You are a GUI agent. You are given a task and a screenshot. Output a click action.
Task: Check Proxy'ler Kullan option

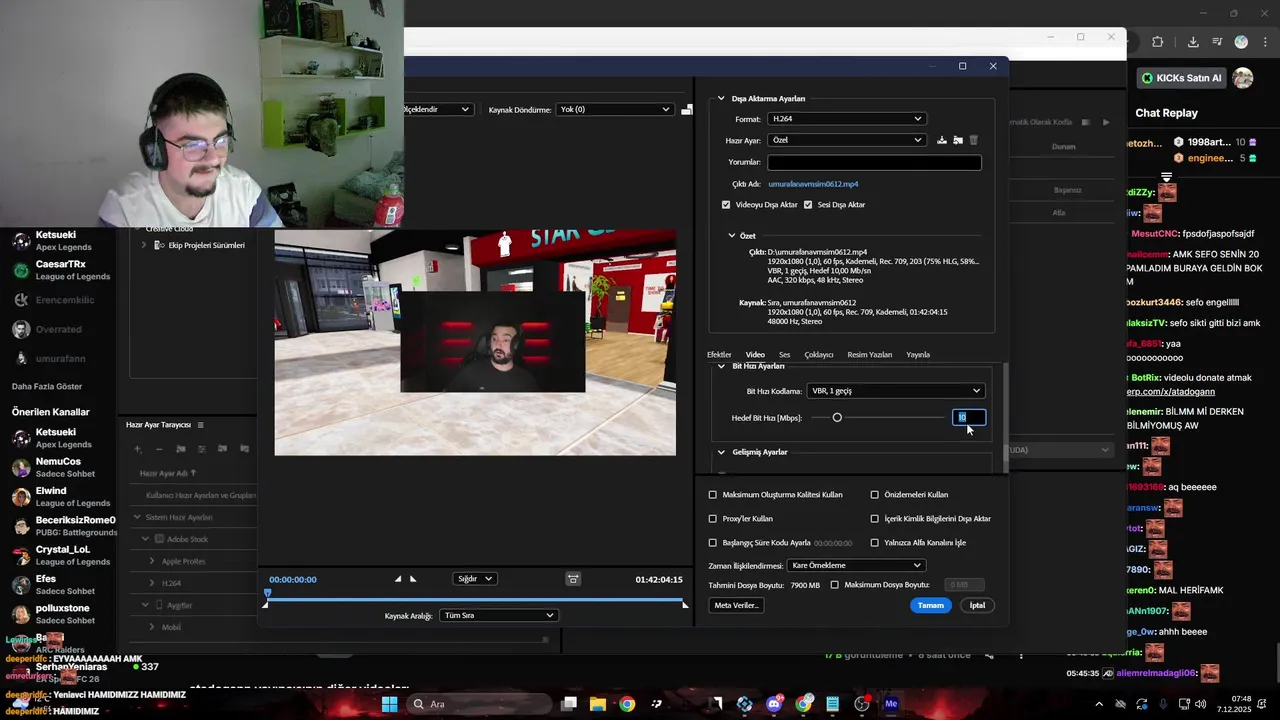coord(713,519)
